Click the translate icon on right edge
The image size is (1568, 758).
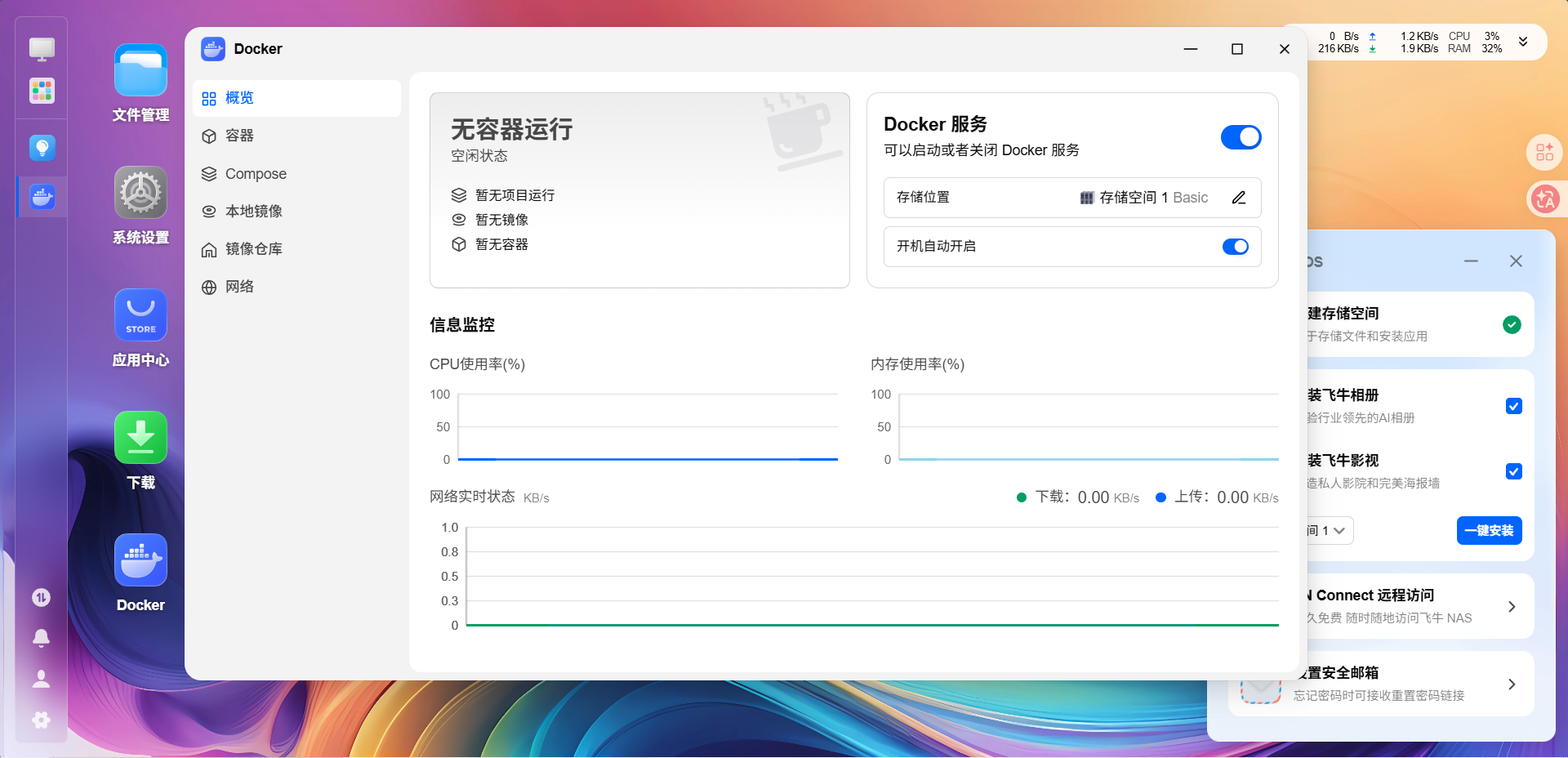pyautogui.click(x=1544, y=198)
